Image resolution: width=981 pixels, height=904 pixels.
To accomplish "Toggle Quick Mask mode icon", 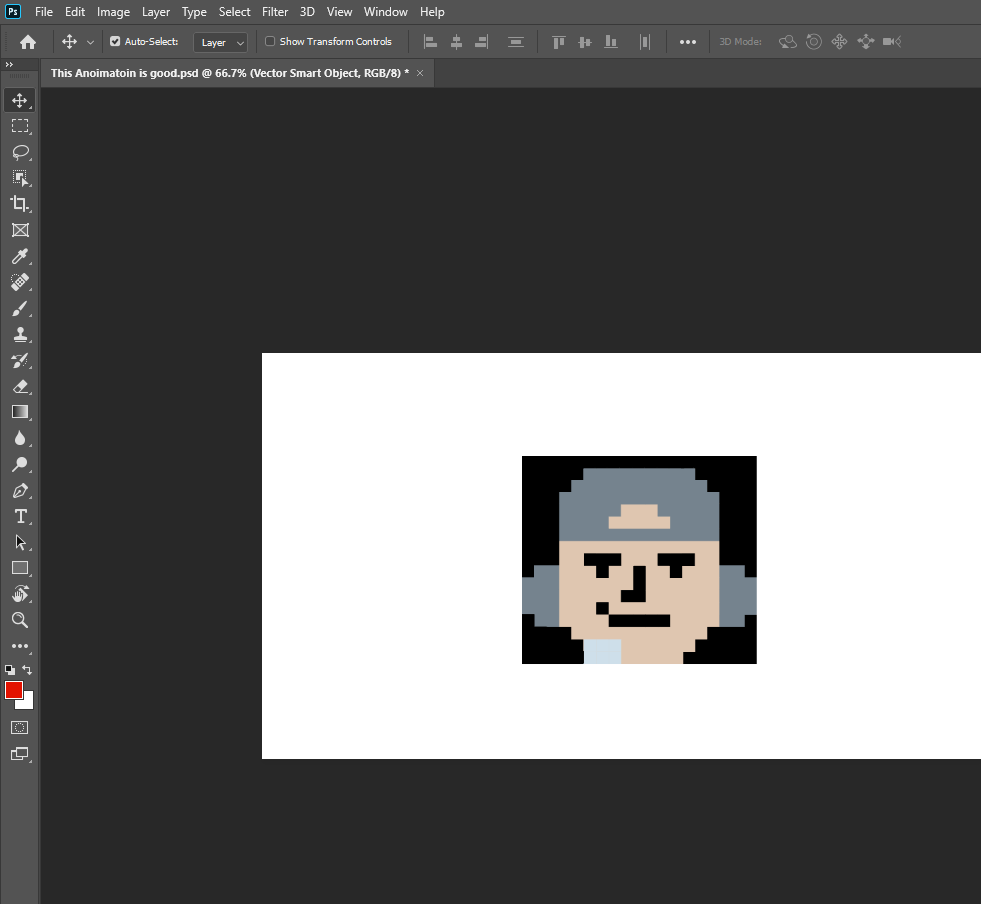I will [x=20, y=727].
